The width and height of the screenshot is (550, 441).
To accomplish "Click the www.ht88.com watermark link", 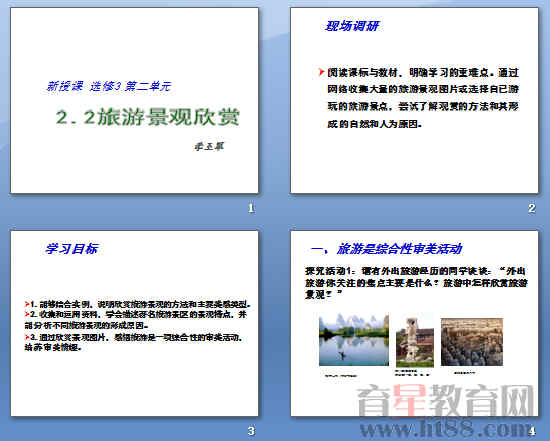I will tap(444, 429).
